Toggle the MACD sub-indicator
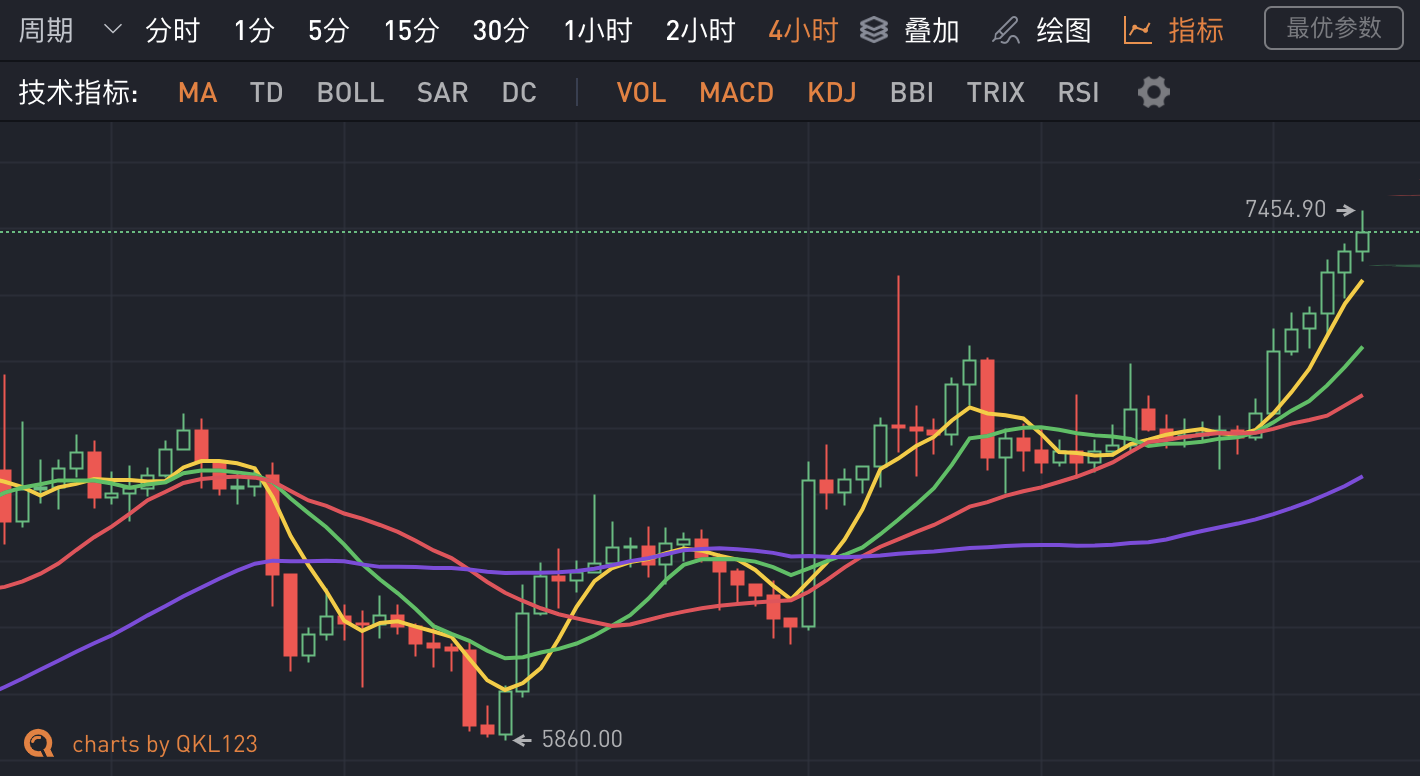 click(737, 93)
